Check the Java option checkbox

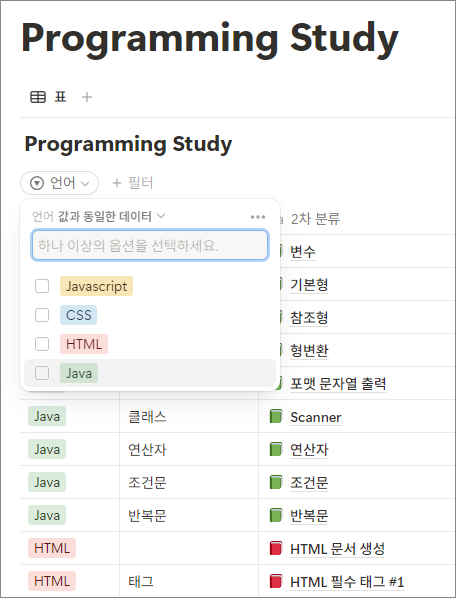pos(42,373)
